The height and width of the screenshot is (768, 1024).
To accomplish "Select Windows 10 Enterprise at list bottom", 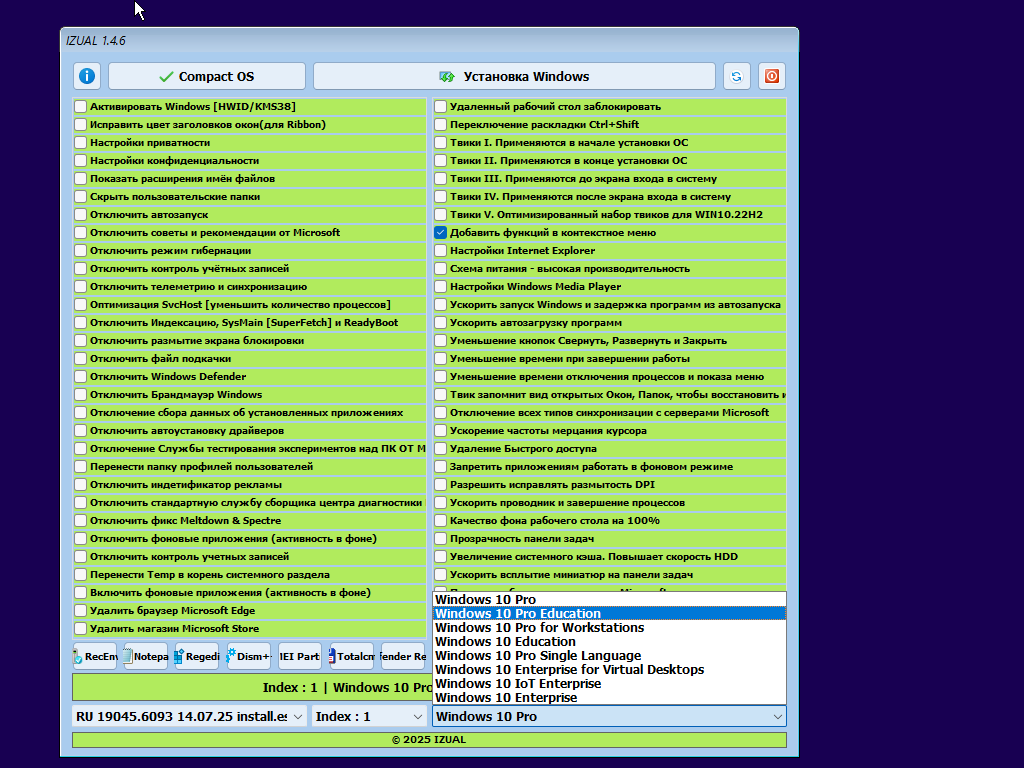I will tap(609, 697).
